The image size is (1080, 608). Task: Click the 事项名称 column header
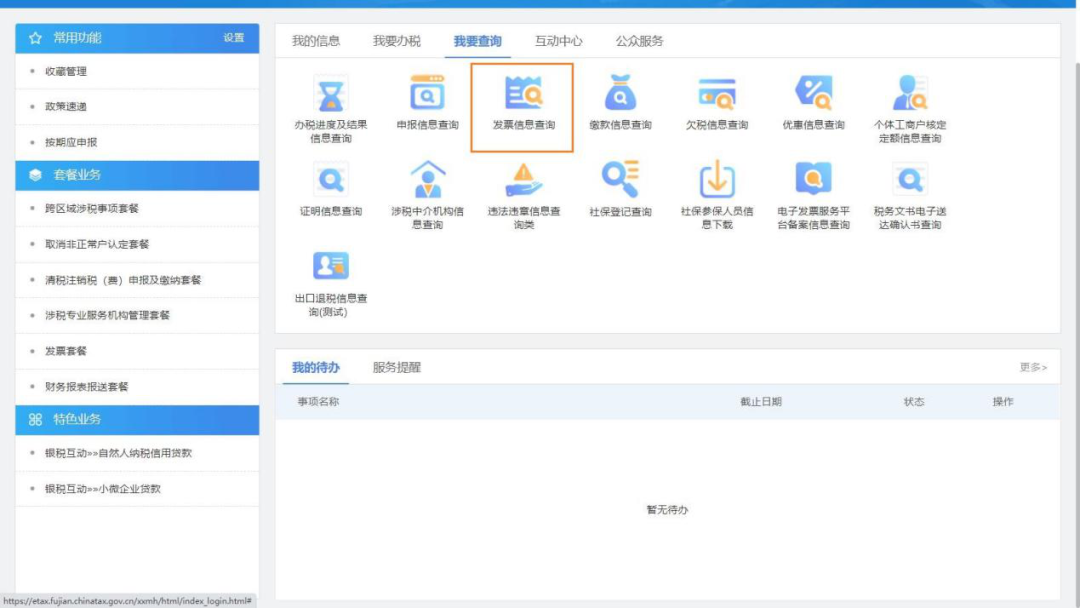318,401
